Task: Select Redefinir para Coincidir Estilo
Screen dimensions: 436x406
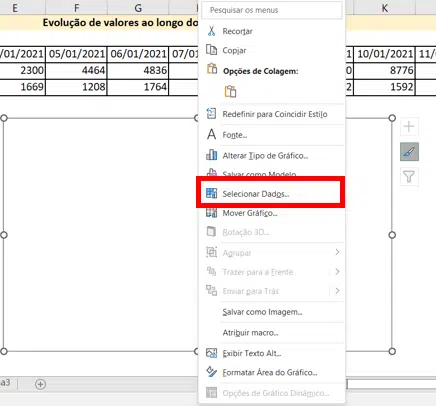Action: coord(271,114)
